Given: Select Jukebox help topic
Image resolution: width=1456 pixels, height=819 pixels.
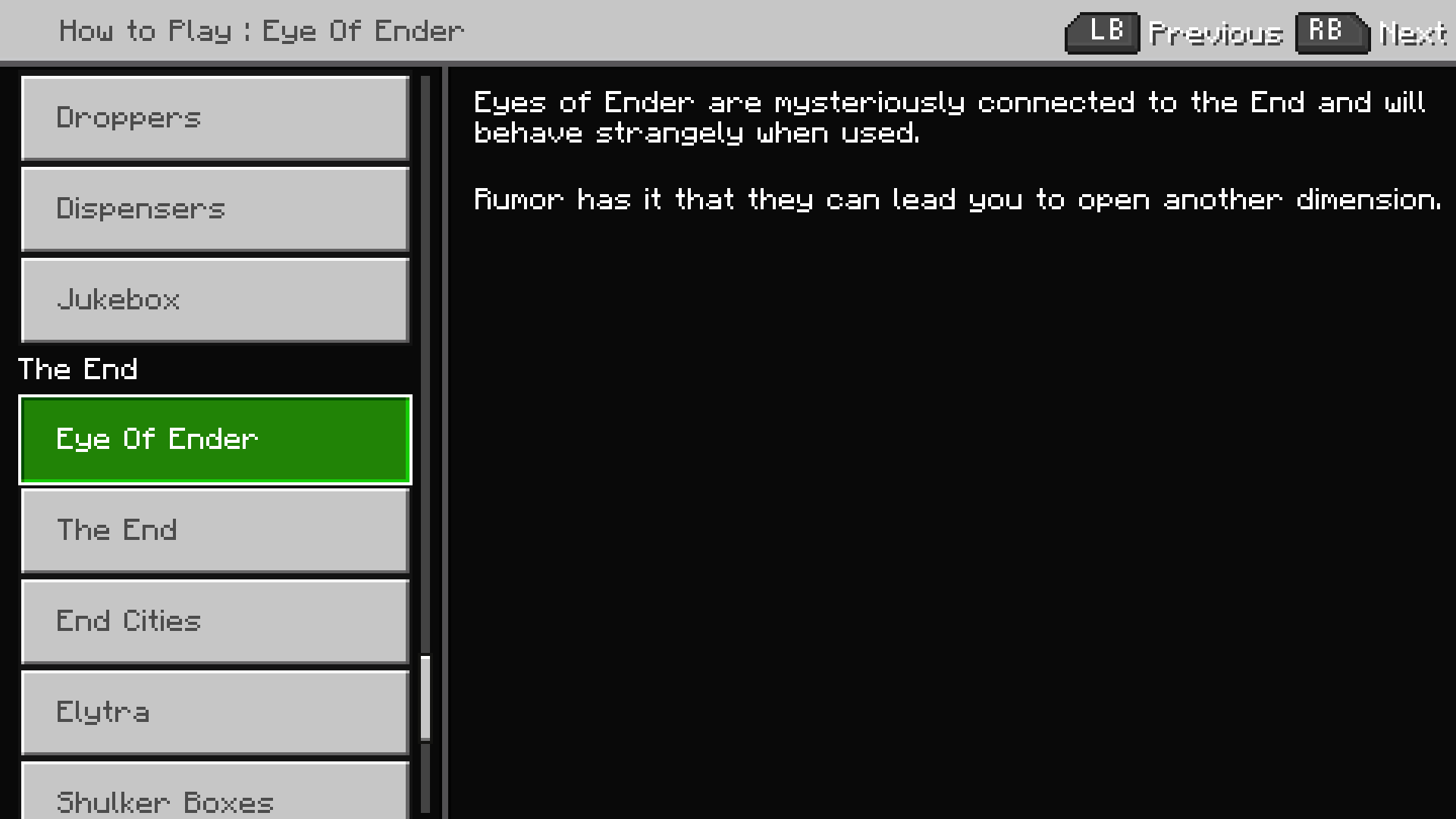Looking at the screenshot, I should [214, 299].
